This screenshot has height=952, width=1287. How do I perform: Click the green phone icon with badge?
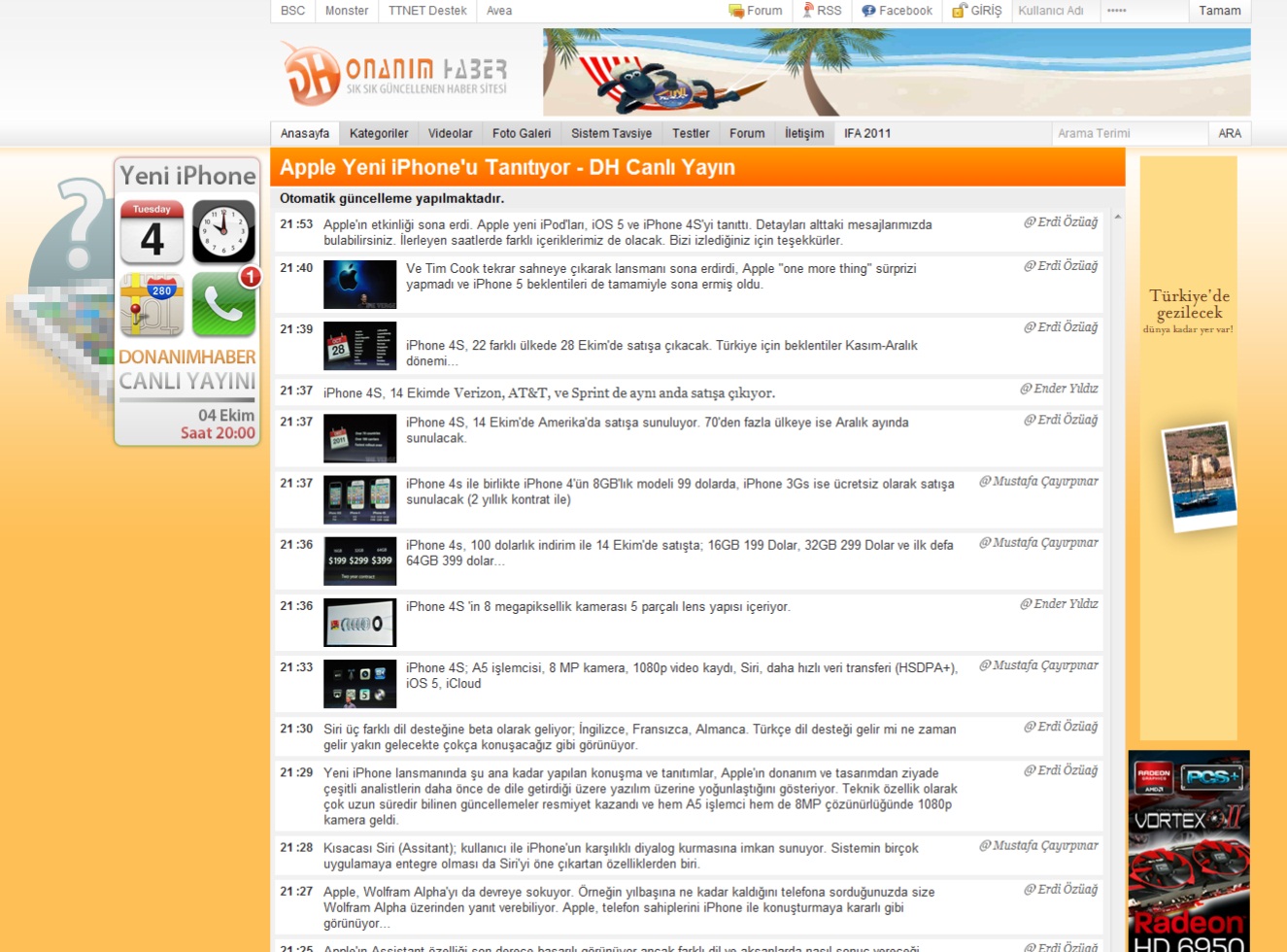pyautogui.click(x=224, y=303)
